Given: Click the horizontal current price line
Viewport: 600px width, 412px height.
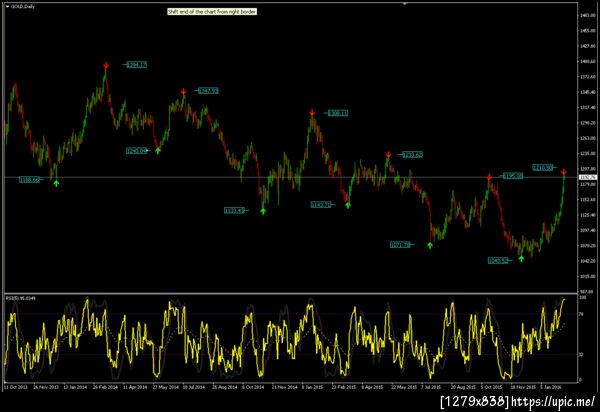Looking at the screenshot, I should (x=291, y=177).
